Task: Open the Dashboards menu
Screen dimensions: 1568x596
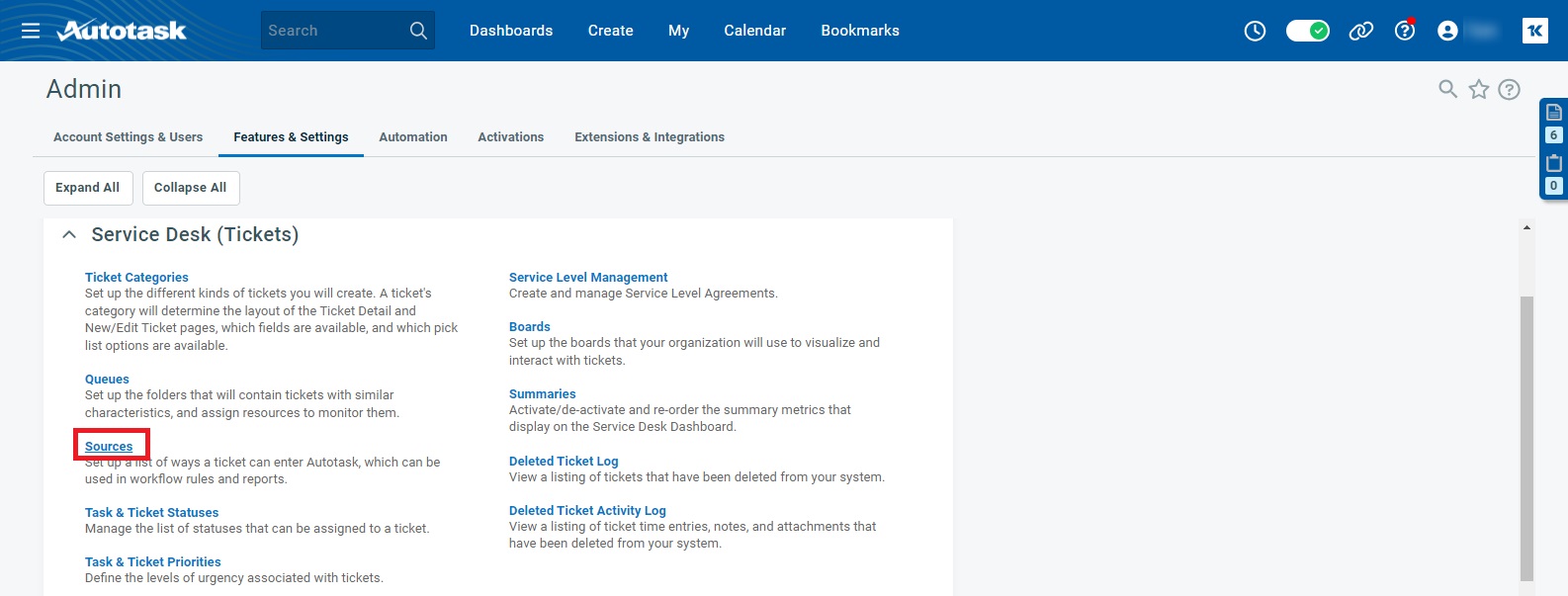Action: click(x=511, y=31)
